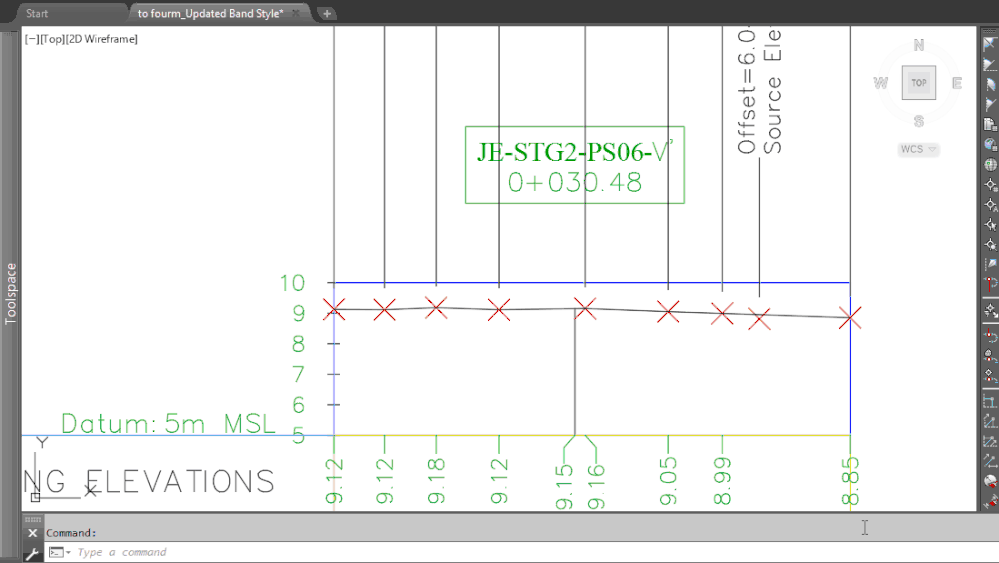
Task: Select the Point Object crosshair icon
Action: pos(990,224)
